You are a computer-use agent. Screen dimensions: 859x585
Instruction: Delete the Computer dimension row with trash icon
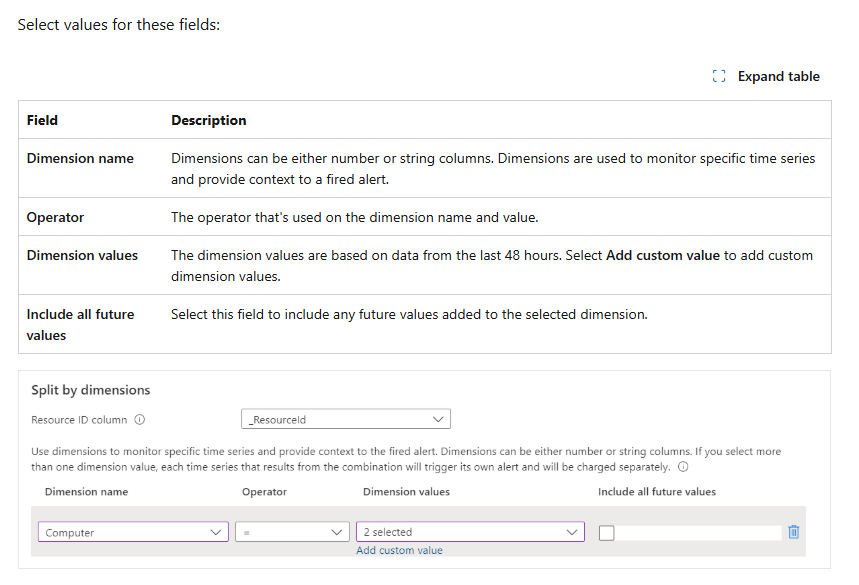(793, 532)
